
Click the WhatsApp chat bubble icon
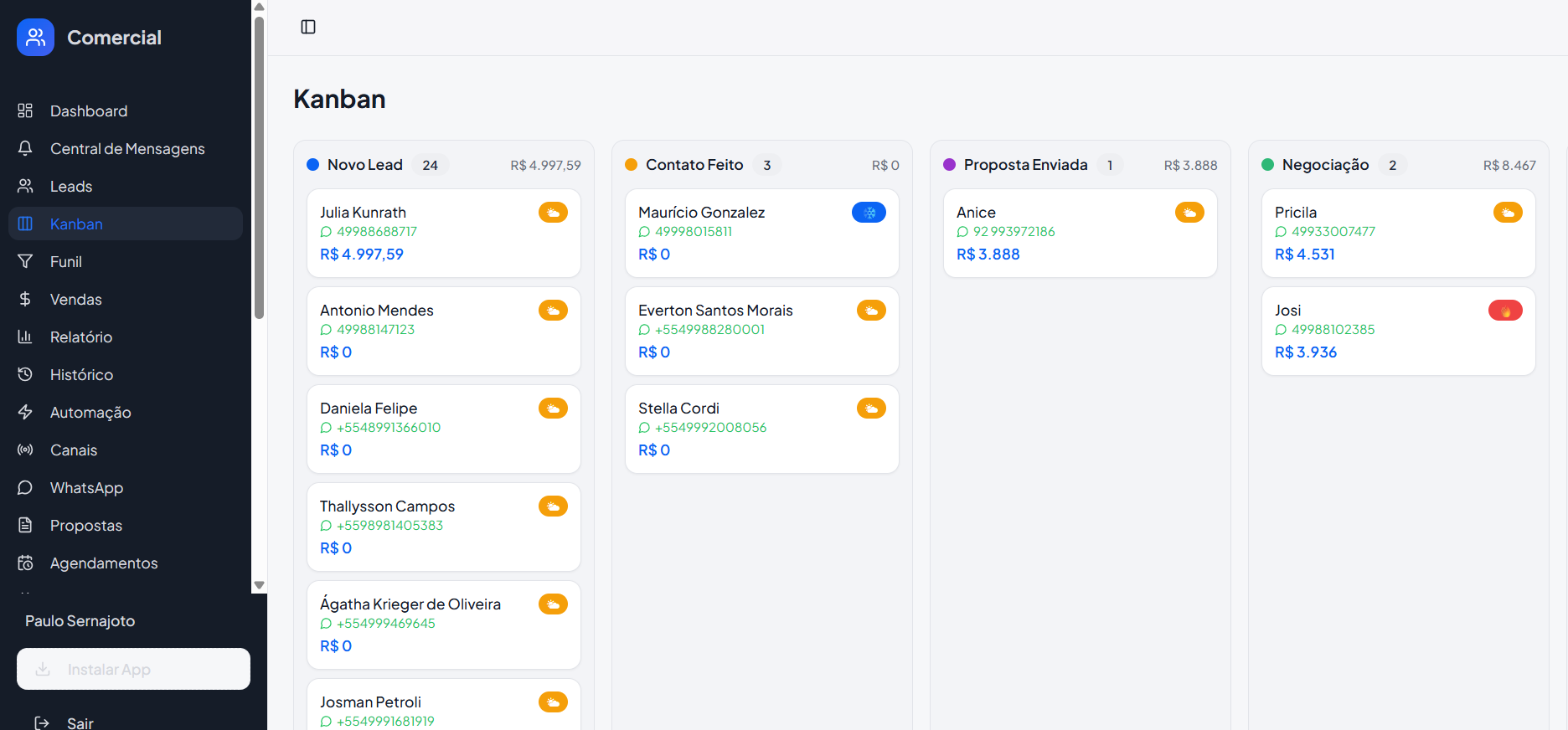click(25, 487)
